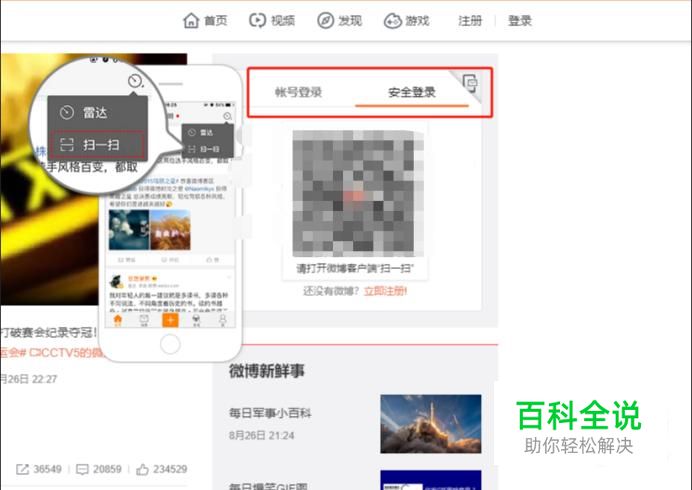Select 雷达 in the magnified menu
692x490 pixels.
click(98, 113)
